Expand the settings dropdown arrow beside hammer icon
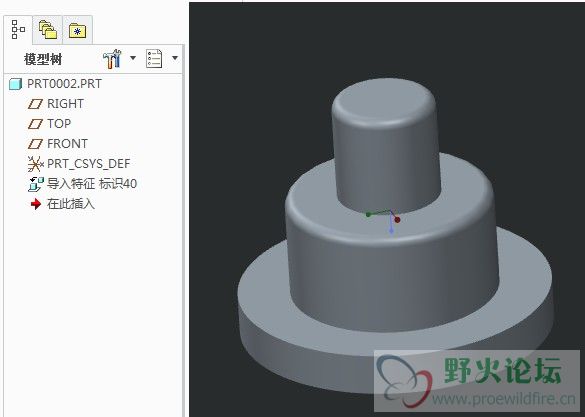Viewport: 585px width, 417px height. (133, 58)
